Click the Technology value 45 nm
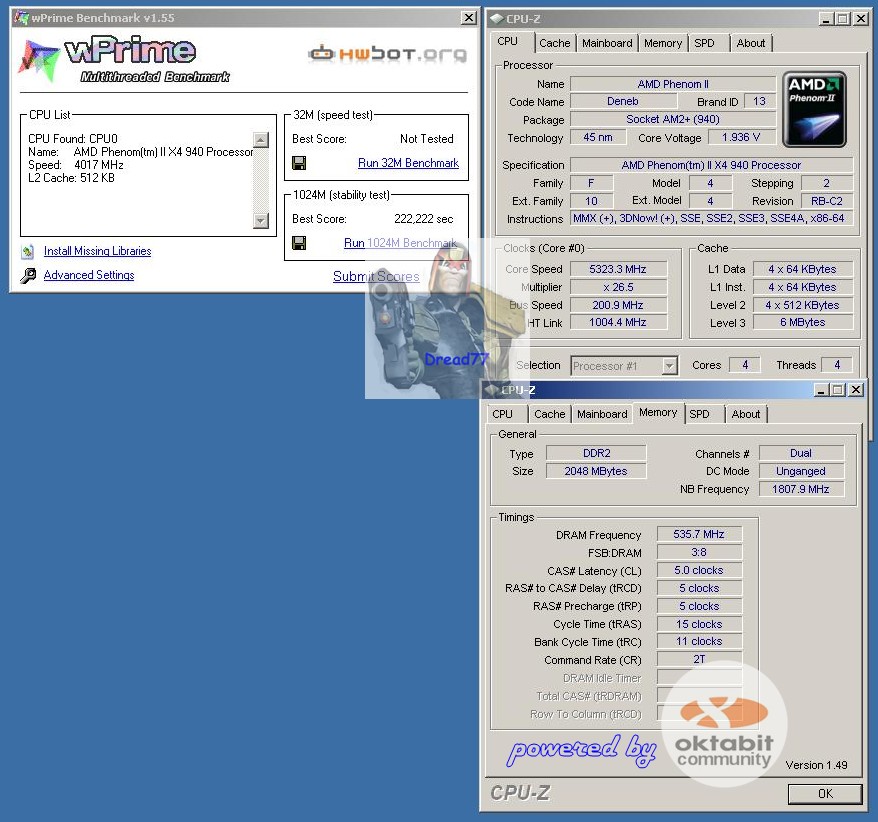The width and height of the screenshot is (878, 822). coord(597,137)
